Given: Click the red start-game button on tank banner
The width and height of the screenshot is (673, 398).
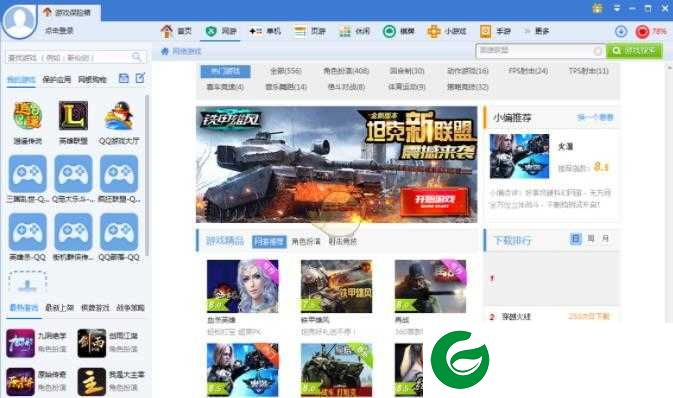Looking at the screenshot, I should 434,201.
